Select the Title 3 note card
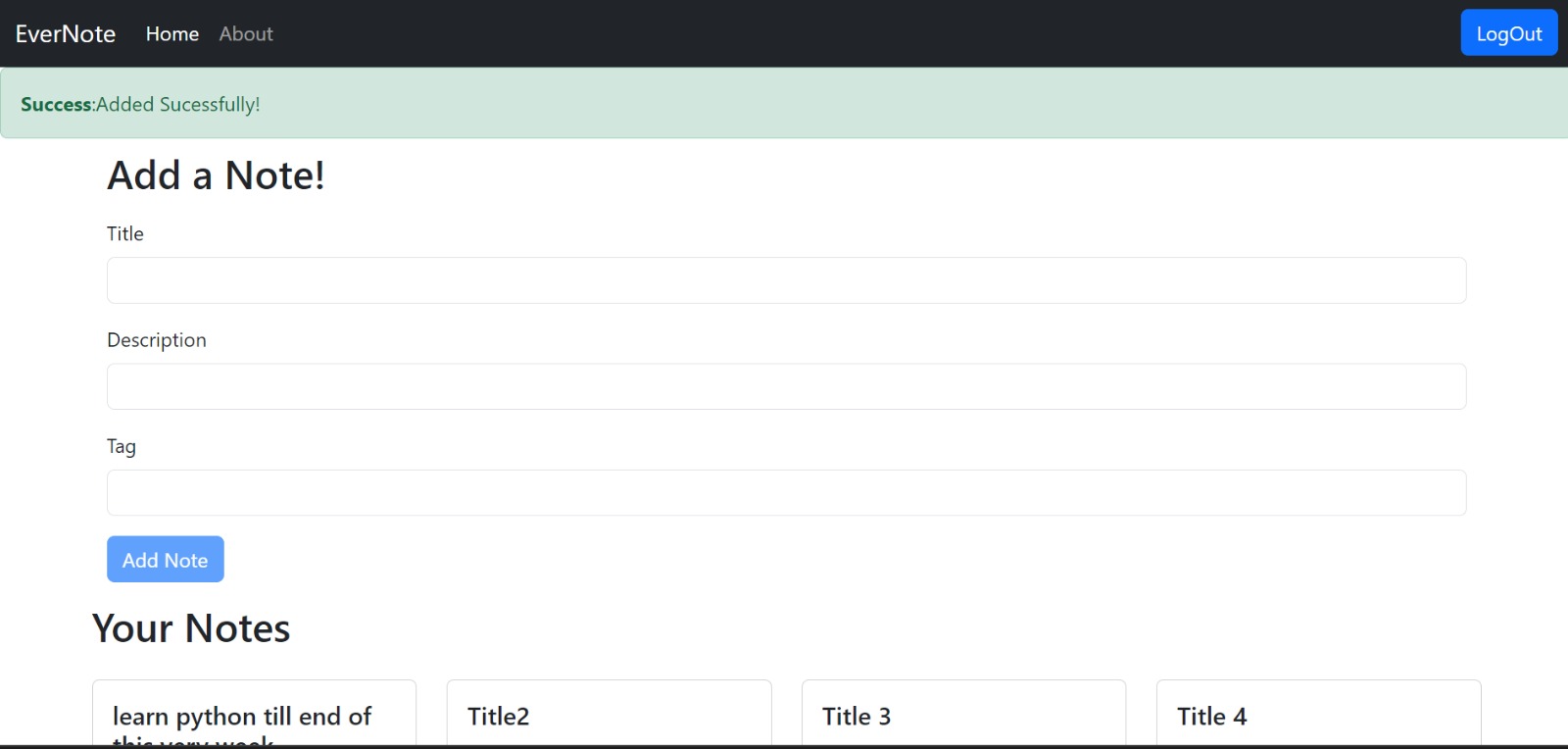1568x749 pixels. click(x=963, y=713)
